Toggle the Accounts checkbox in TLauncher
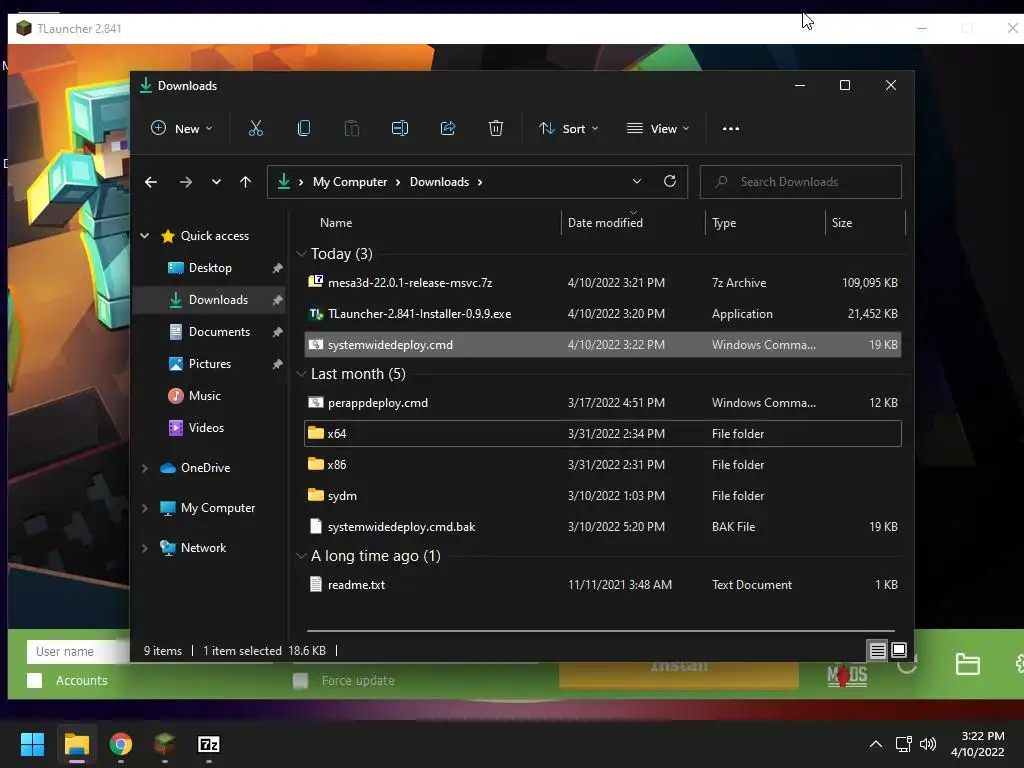This screenshot has width=1024, height=768. click(x=35, y=680)
